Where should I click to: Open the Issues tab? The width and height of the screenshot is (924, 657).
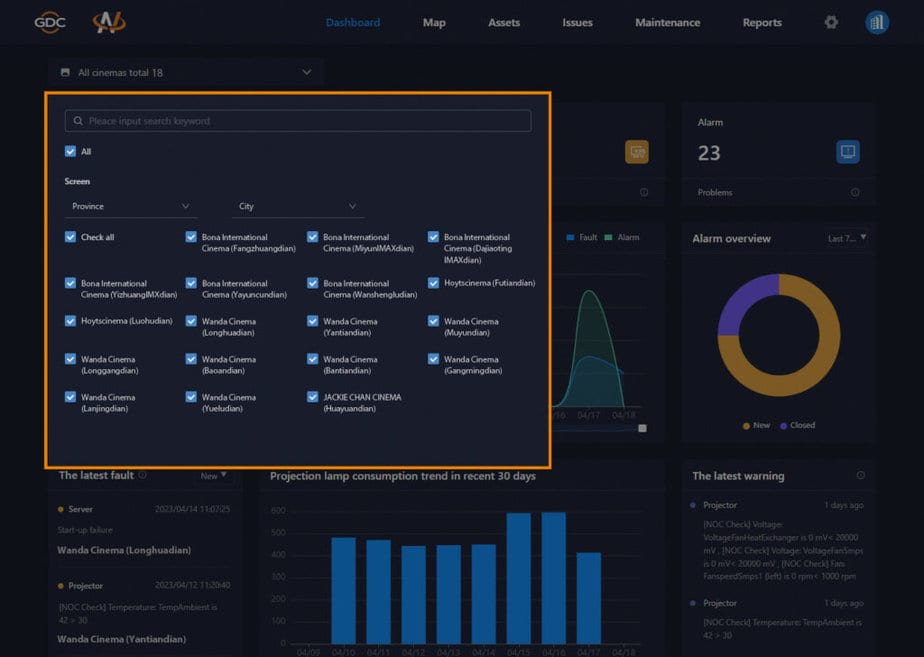coord(577,22)
